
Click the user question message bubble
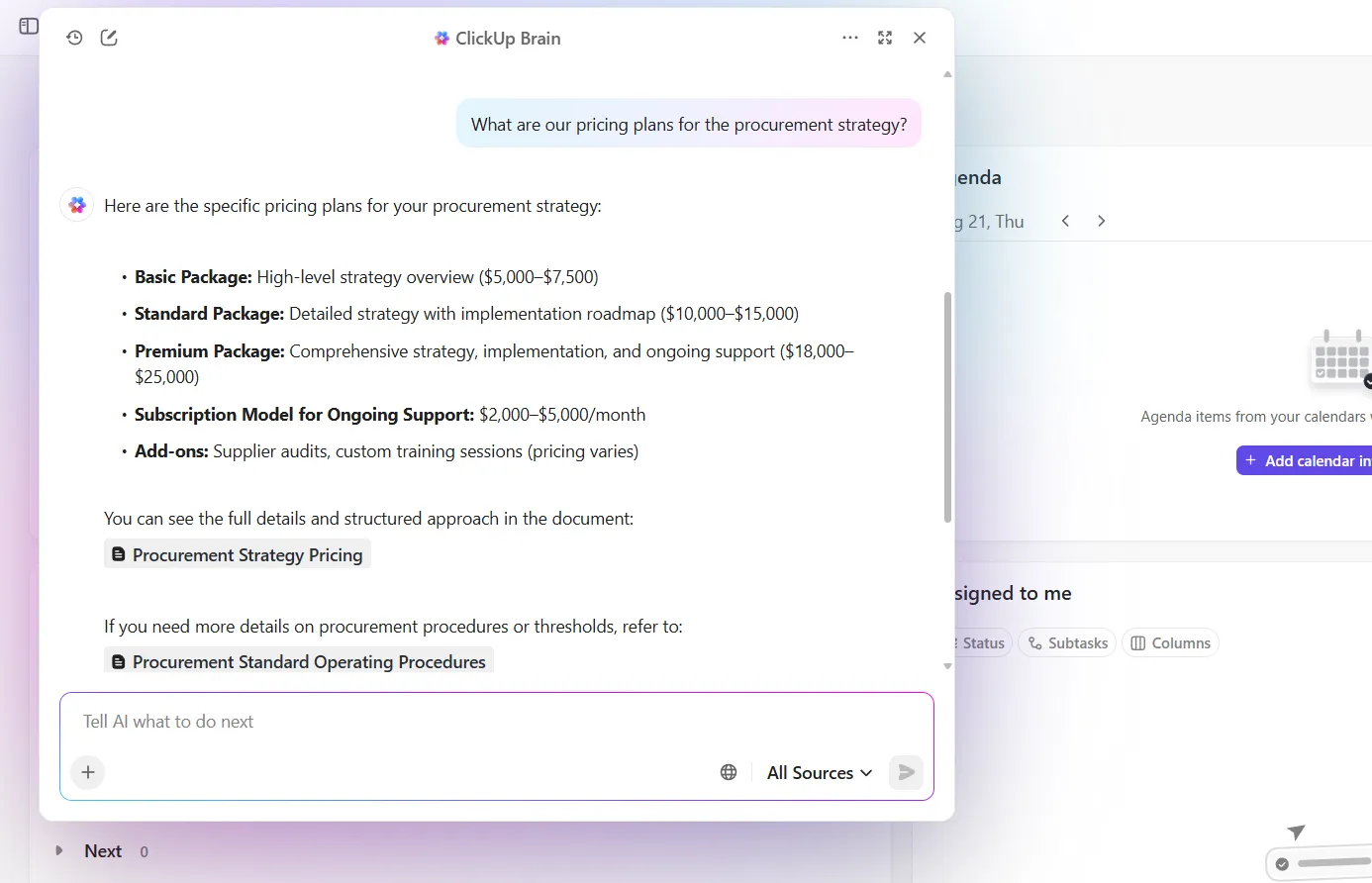click(x=689, y=124)
